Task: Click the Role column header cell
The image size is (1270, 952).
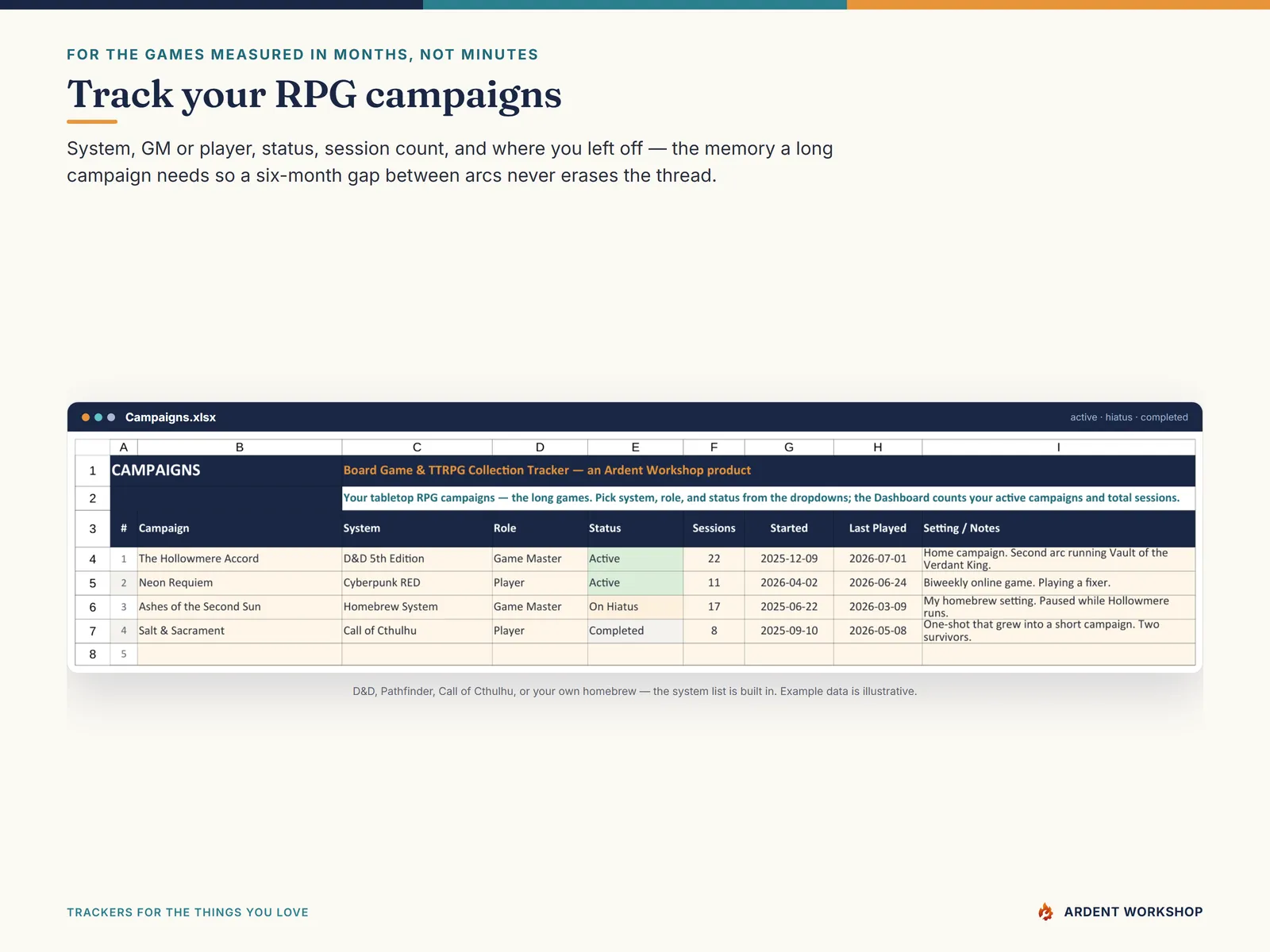Action: tap(540, 528)
